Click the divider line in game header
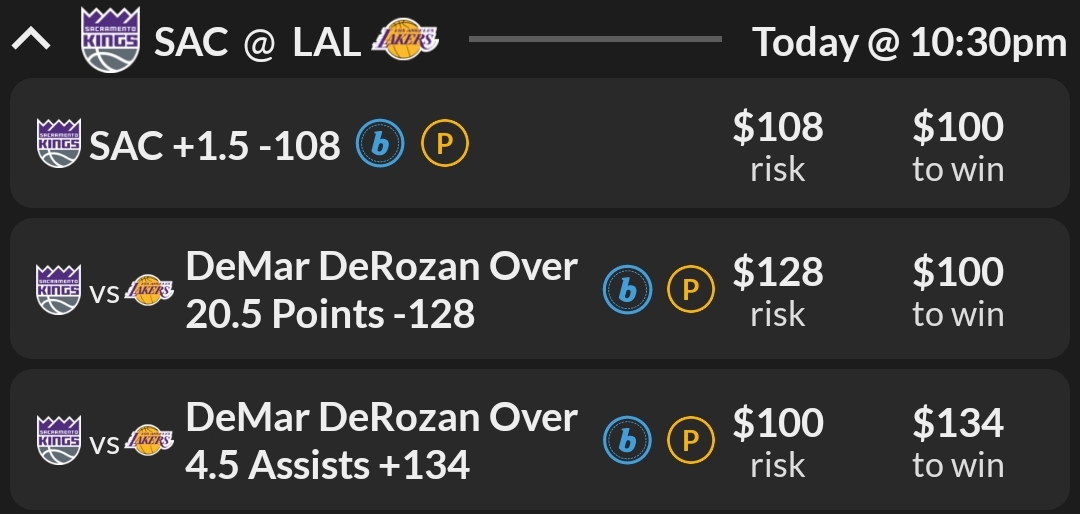 click(x=595, y=40)
